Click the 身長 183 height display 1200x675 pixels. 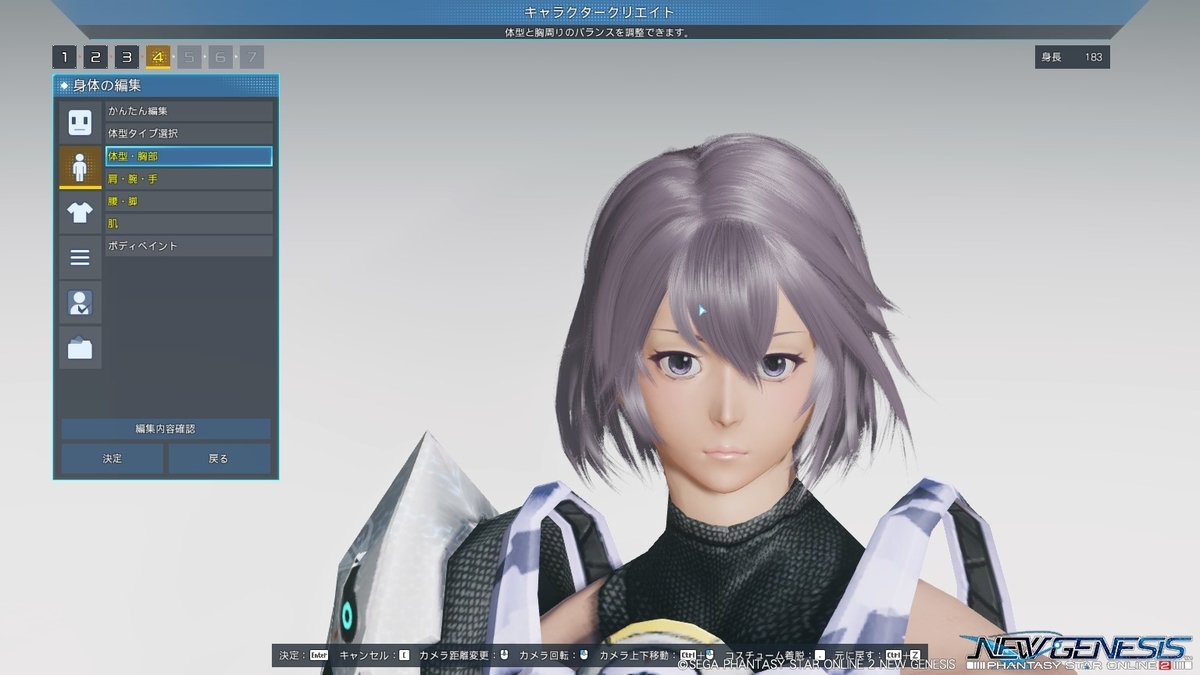click(1072, 57)
